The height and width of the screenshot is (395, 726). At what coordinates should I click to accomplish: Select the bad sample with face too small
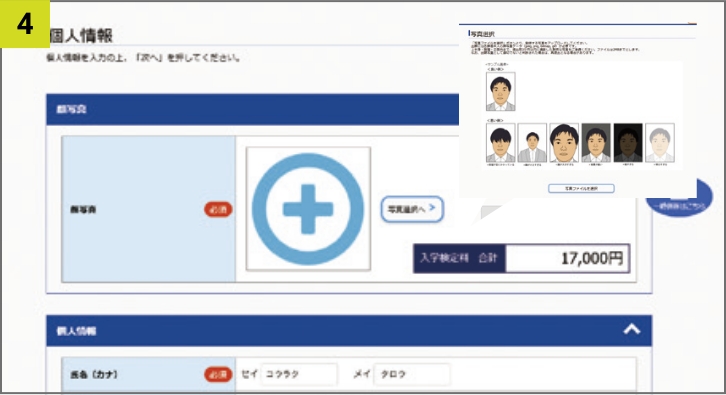532,143
